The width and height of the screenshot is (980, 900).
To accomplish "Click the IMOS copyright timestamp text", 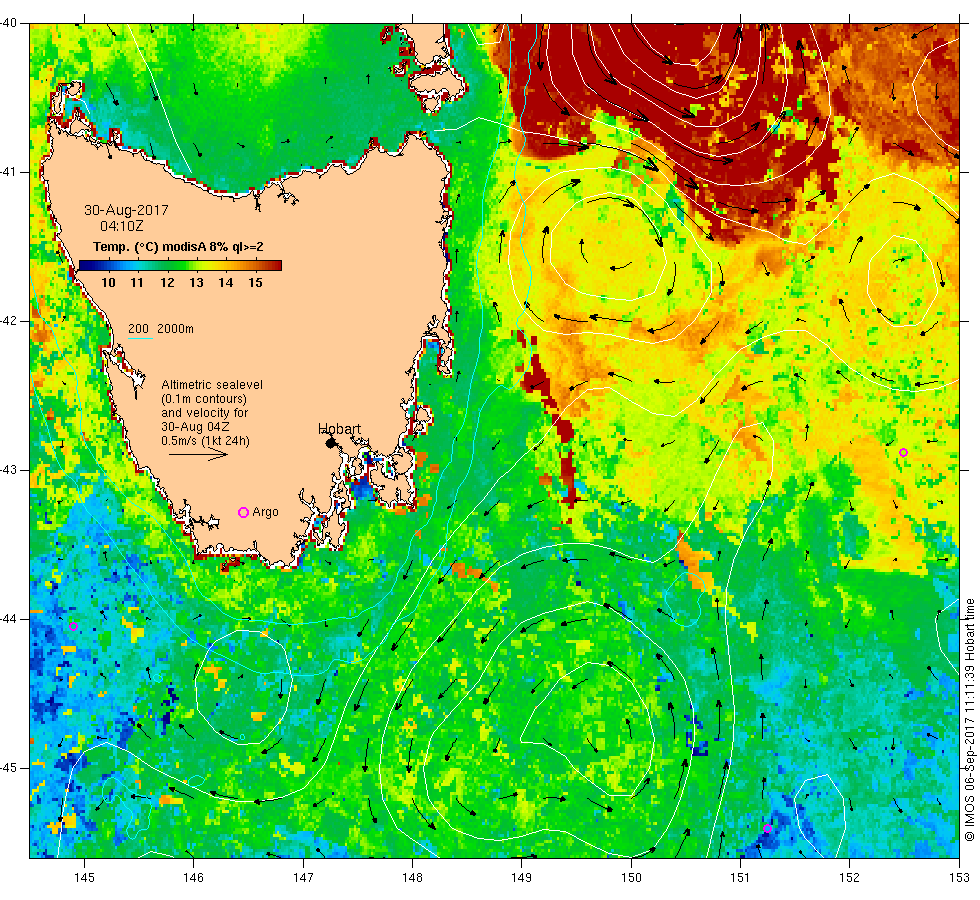I will (x=969, y=719).
